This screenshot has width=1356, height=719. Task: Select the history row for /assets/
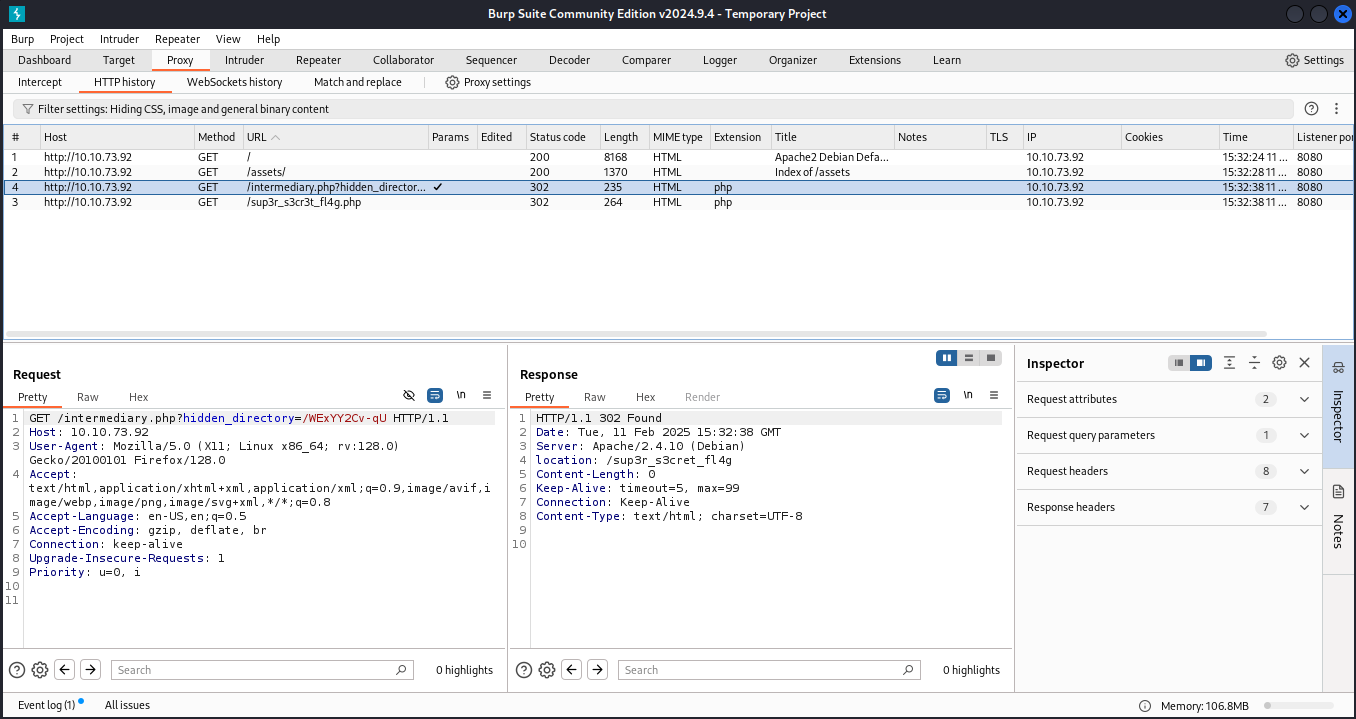pyautogui.click(x=678, y=172)
